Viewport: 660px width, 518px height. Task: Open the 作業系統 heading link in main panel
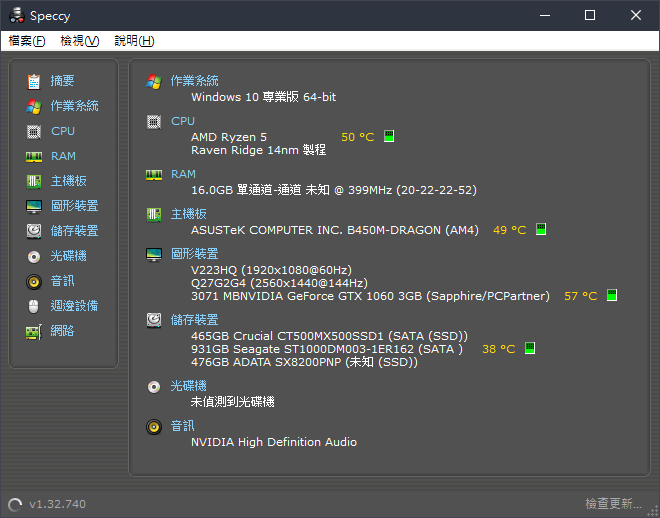[x=194, y=81]
